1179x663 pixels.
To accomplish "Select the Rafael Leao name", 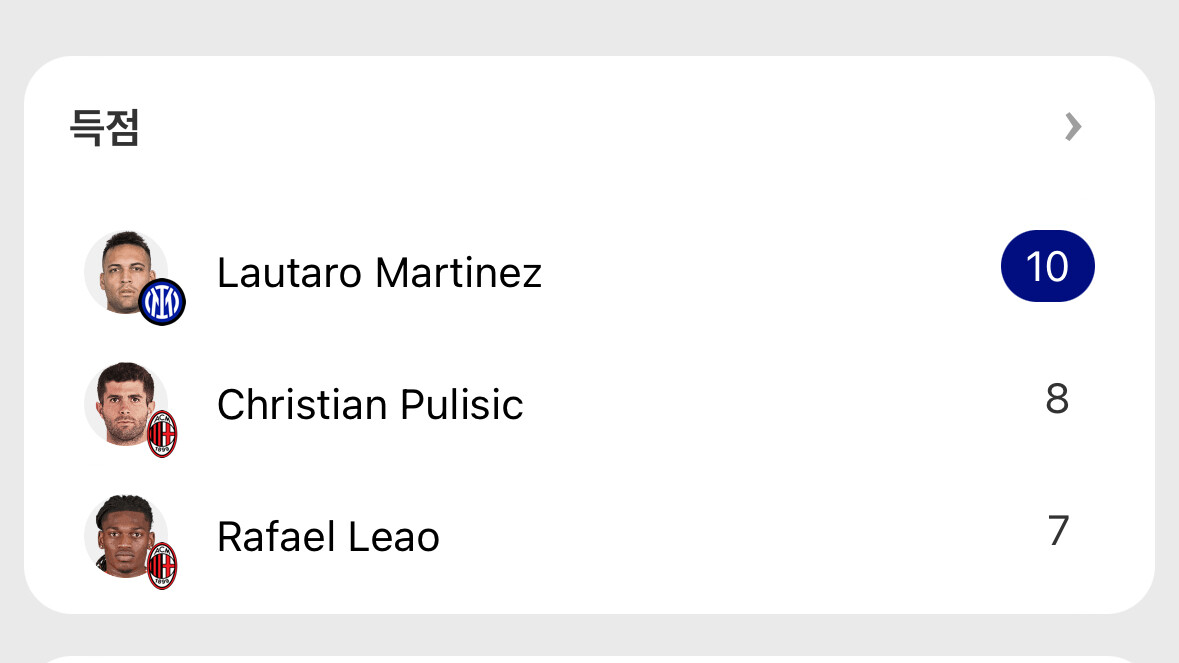I will tap(328, 537).
